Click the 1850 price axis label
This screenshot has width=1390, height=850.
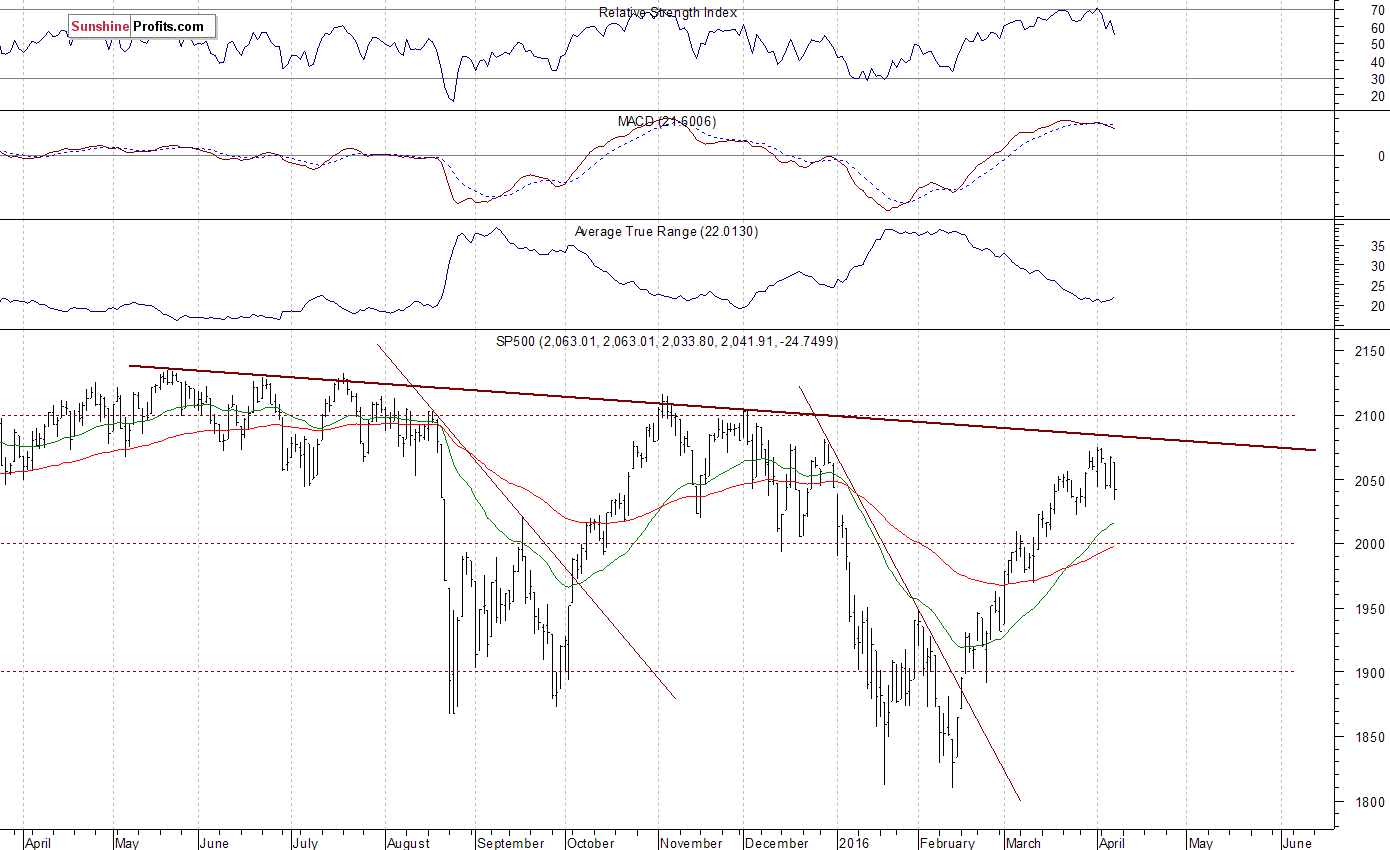[x=1369, y=738]
